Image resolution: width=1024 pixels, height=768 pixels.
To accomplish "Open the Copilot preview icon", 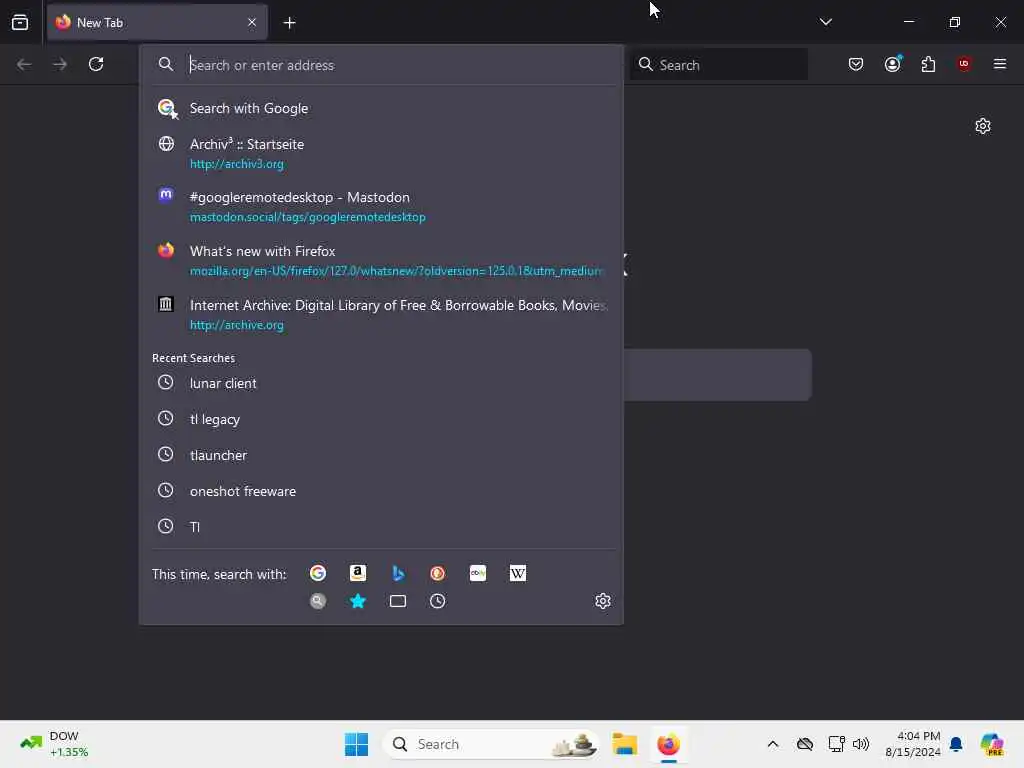I will click(992, 744).
